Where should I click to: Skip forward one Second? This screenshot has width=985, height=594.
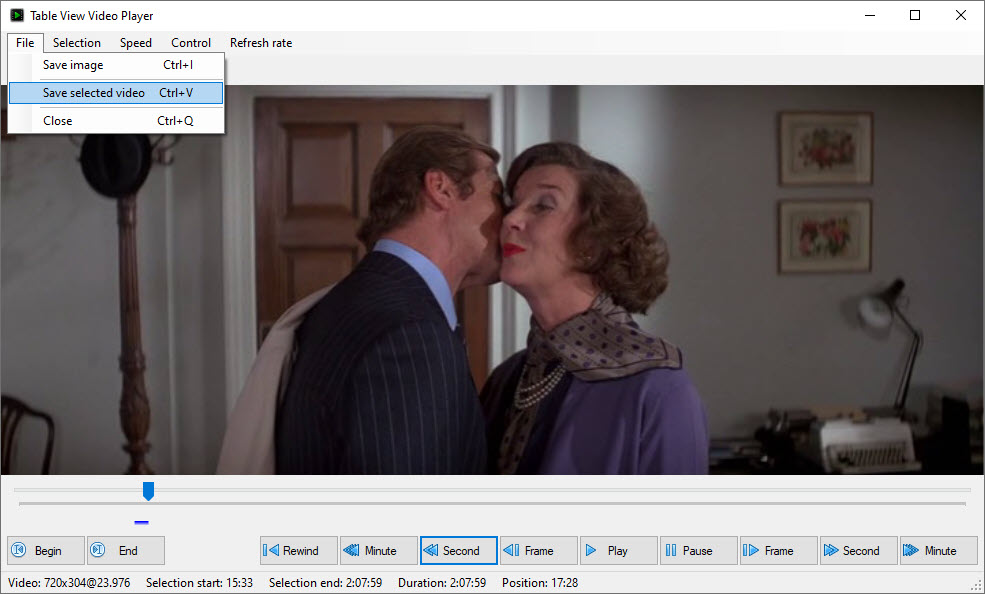859,551
